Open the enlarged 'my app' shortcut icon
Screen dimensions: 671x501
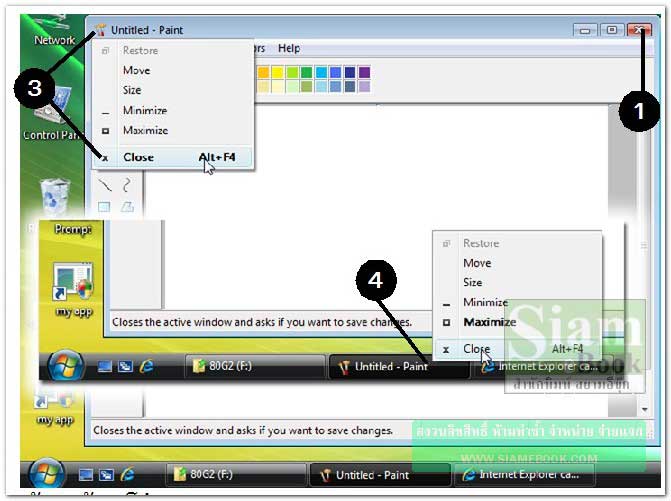[x=73, y=280]
